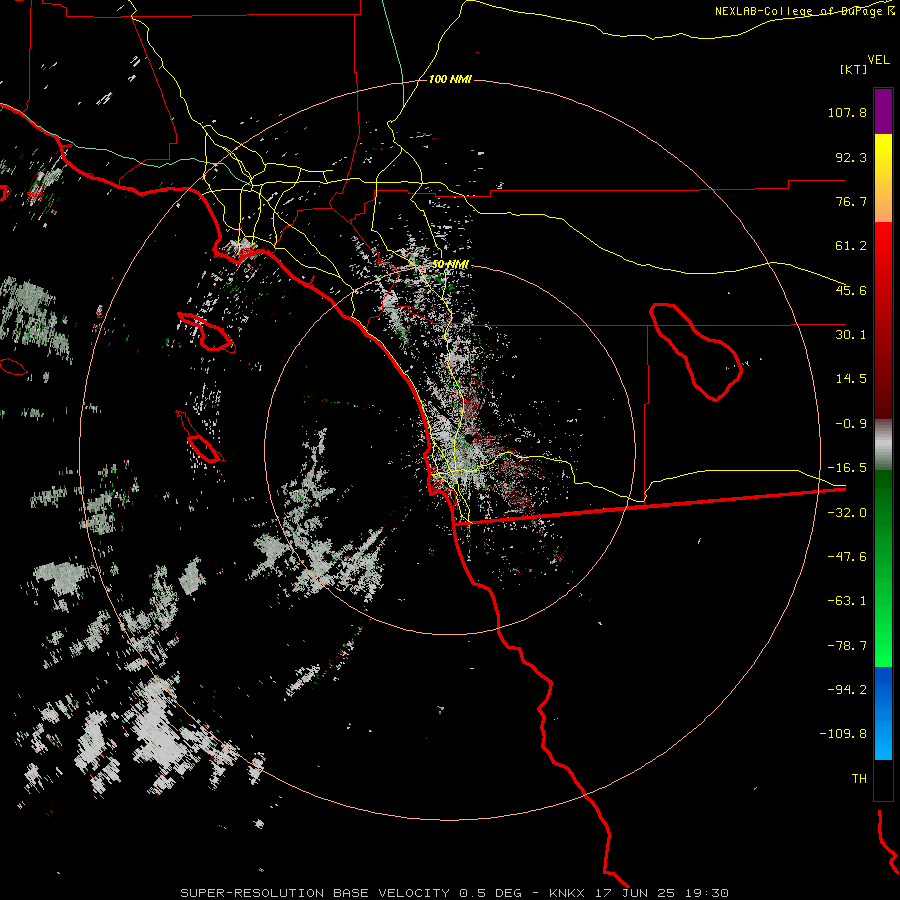Select the 45.6 scale label
900x900 pixels.
pos(851,290)
